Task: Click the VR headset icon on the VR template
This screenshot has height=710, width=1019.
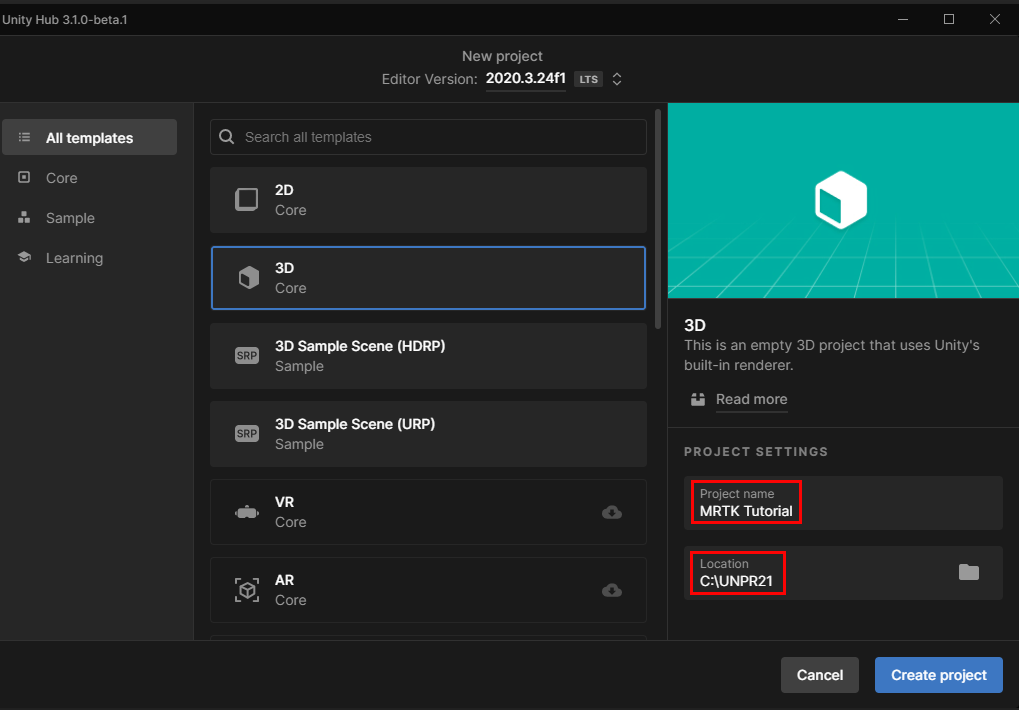Action: point(246,511)
